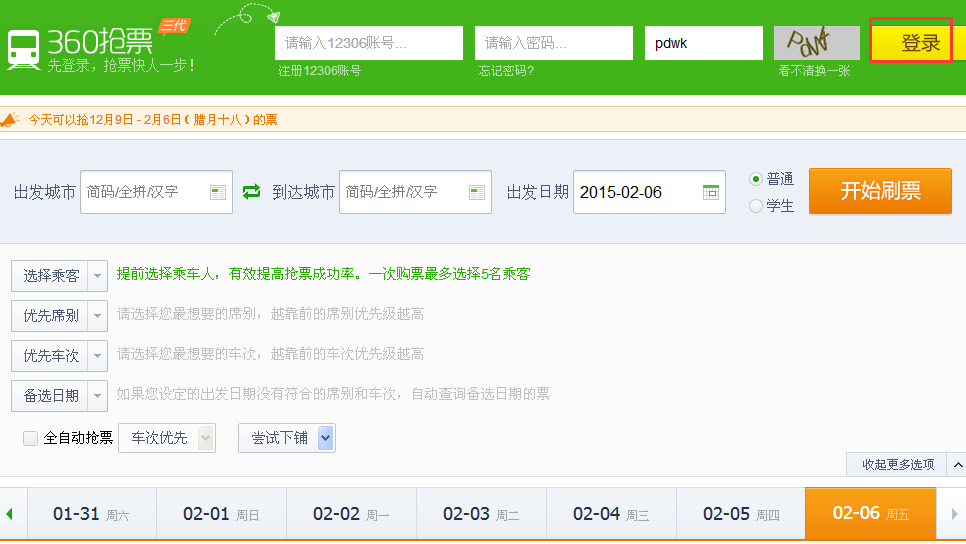Screen dimensions: 966x544
Task: Click the departure city list icon
Action: click(218, 192)
